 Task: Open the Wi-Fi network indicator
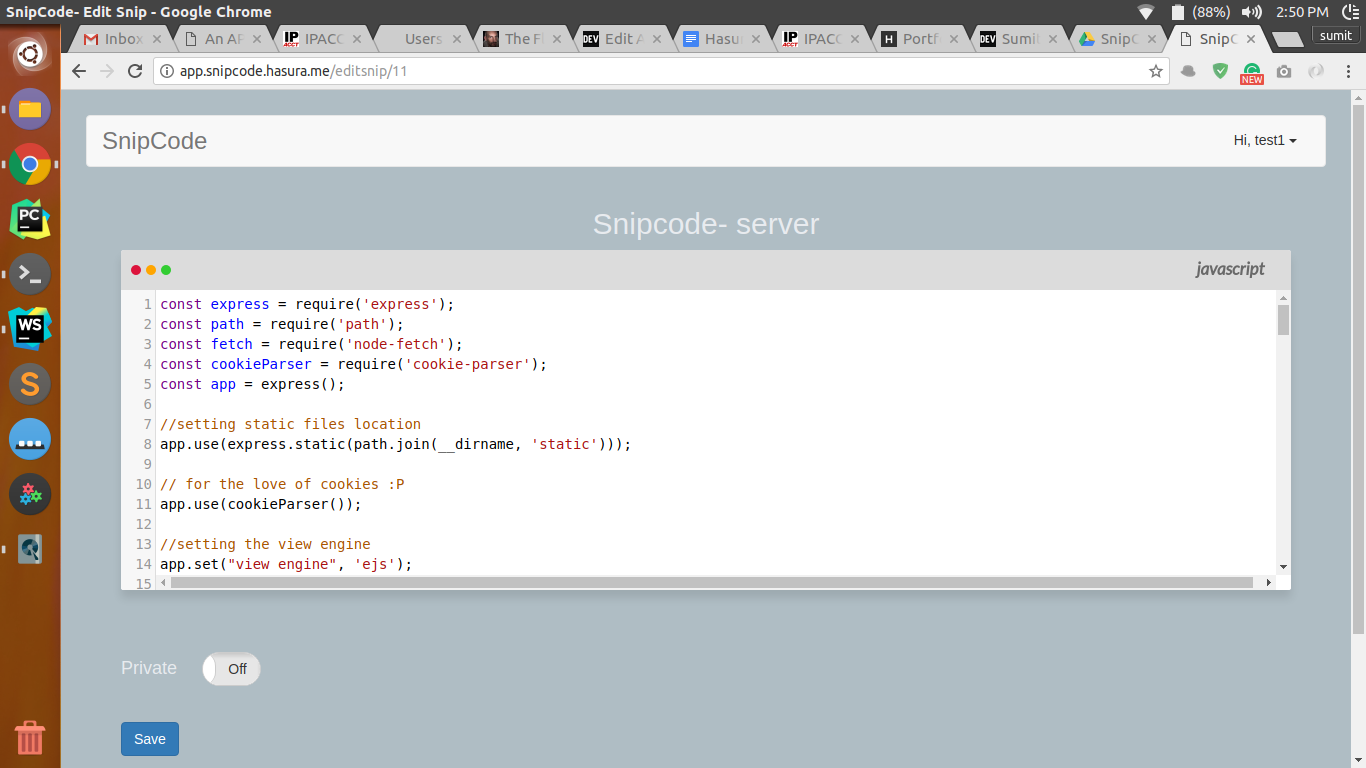point(1146,12)
